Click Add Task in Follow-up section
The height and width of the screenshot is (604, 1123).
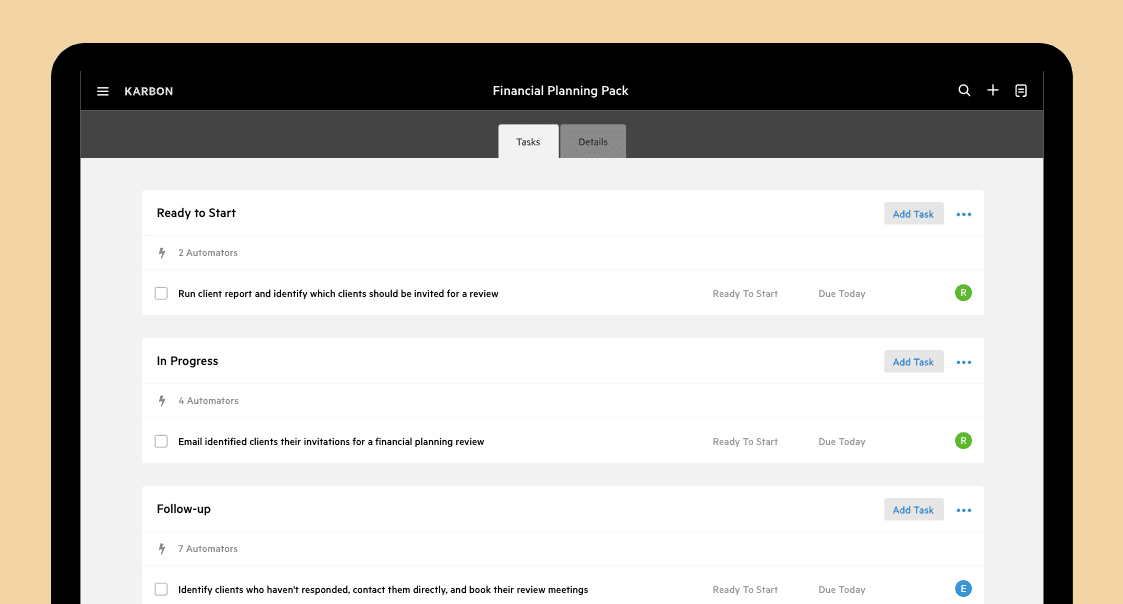coord(913,509)
